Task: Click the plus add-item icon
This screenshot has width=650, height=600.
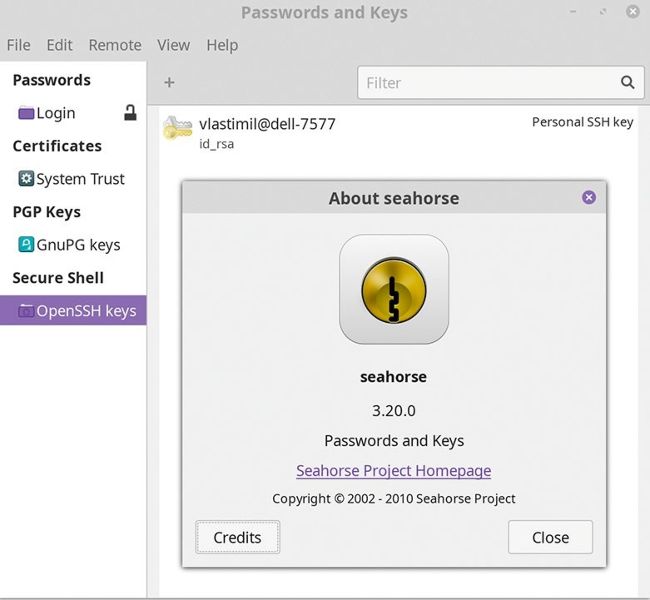Action: pyautogui.click(x=169, y=83)
